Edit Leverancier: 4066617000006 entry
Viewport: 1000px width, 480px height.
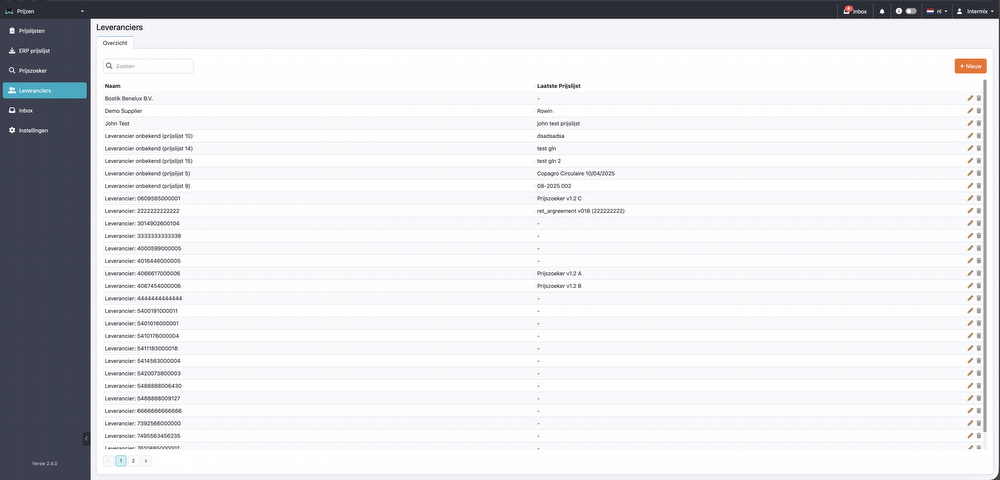pyautogui.click(x=970, y=273)
